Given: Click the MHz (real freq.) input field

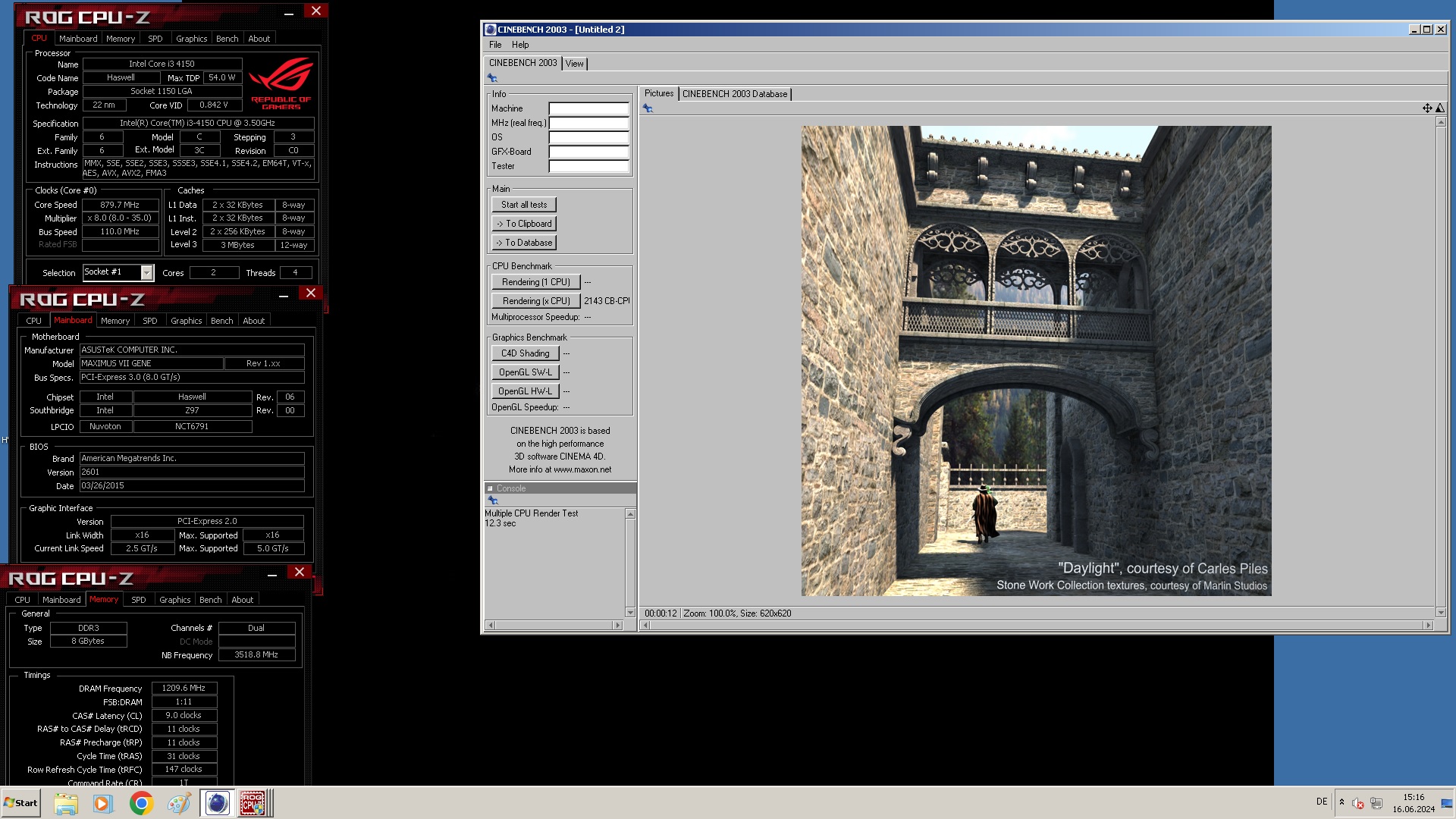Looking at the screenshot, I should pyautogui.click(x=589, y=123).
